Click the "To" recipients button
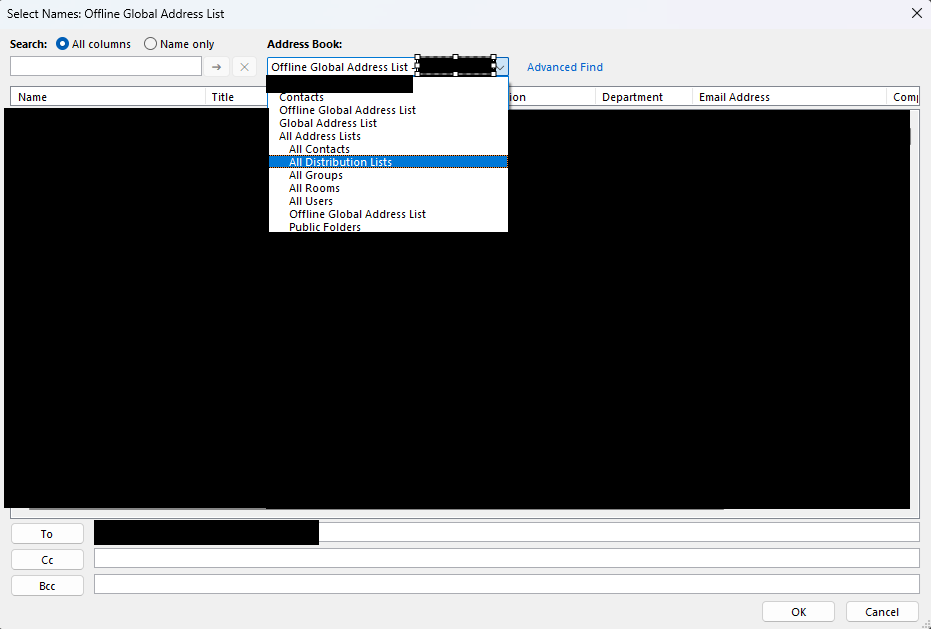 [x=47, y=533]
